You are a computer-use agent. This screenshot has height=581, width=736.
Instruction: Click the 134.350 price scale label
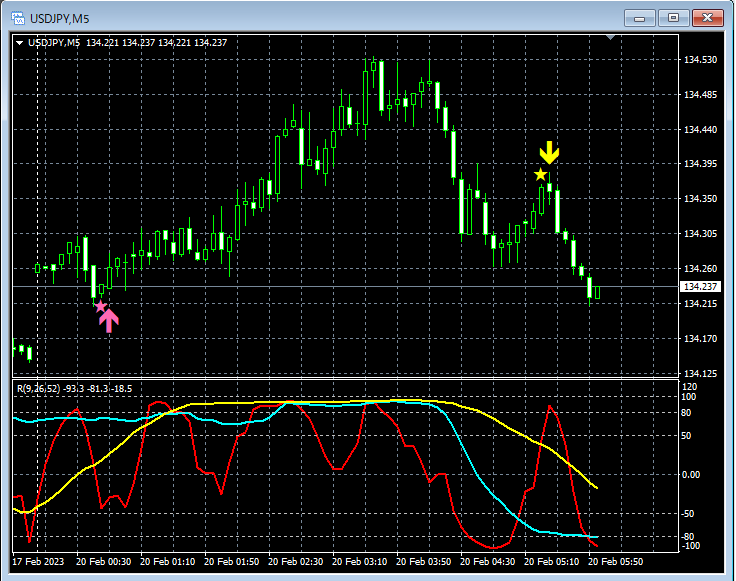(x=700, y=199)
